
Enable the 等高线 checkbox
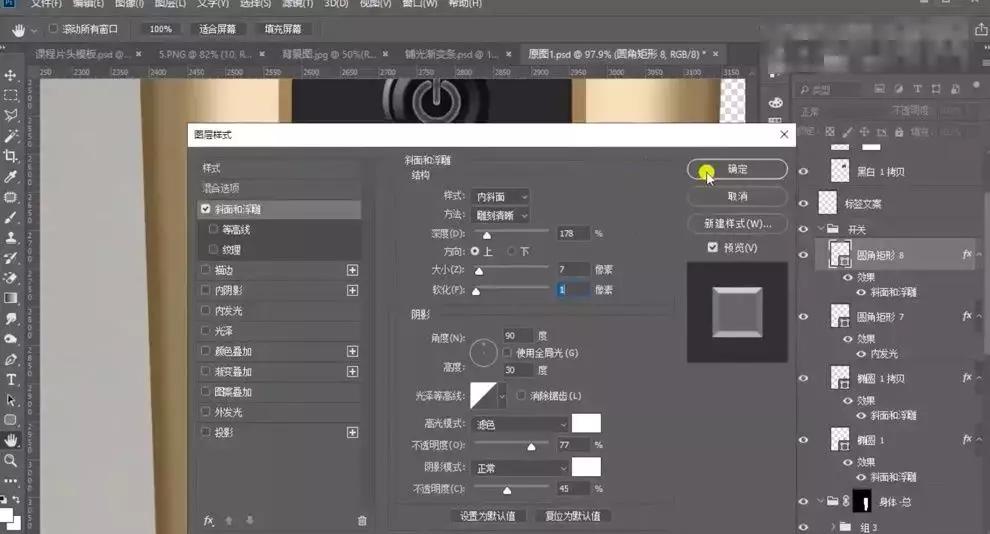pos(213,229)
